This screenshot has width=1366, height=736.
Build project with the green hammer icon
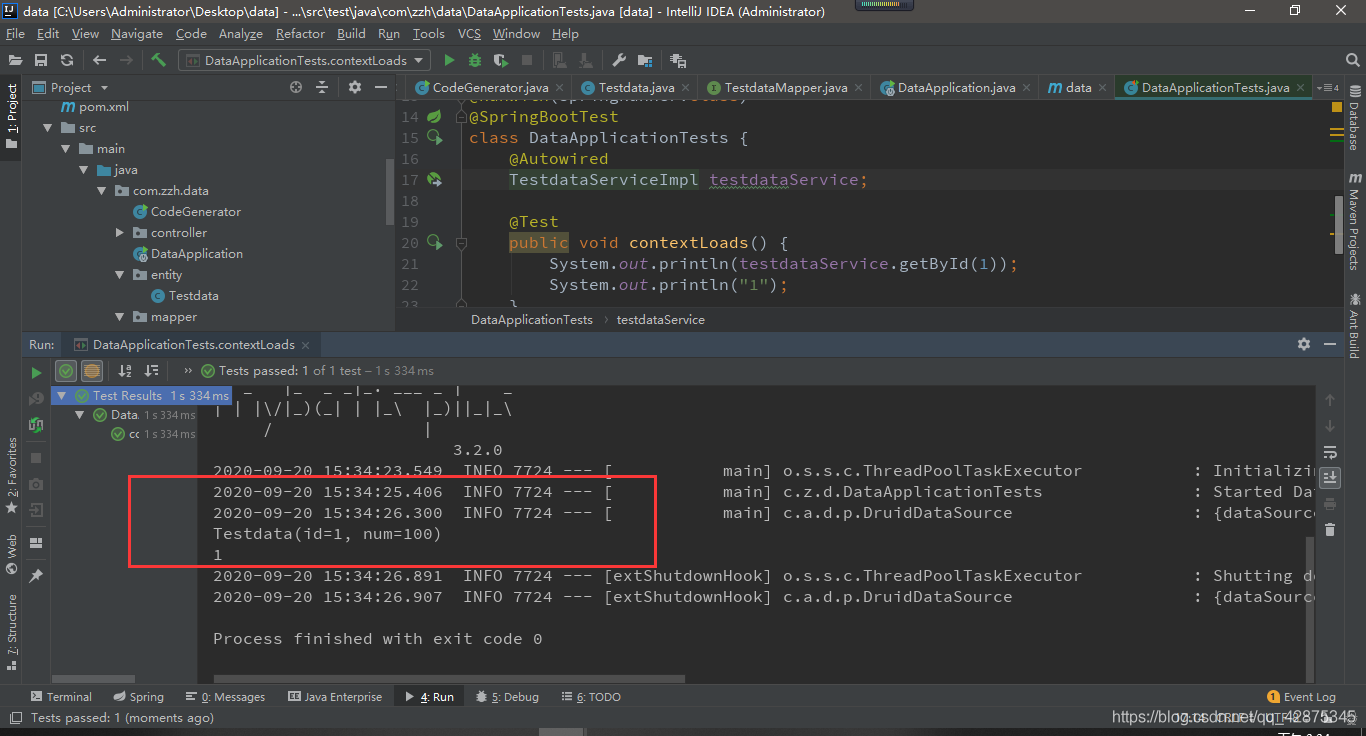(x=158, y=60)
